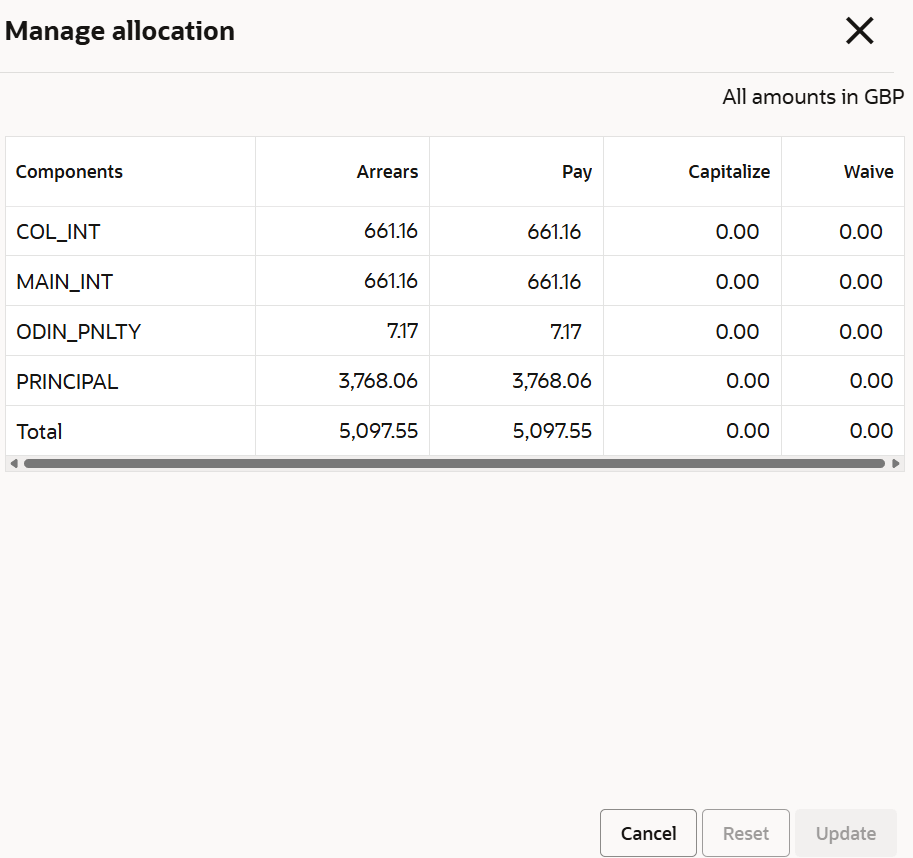Select the Pay amount for COL_INT
This screenshot has height=858, width=913.
pos(554,232)
